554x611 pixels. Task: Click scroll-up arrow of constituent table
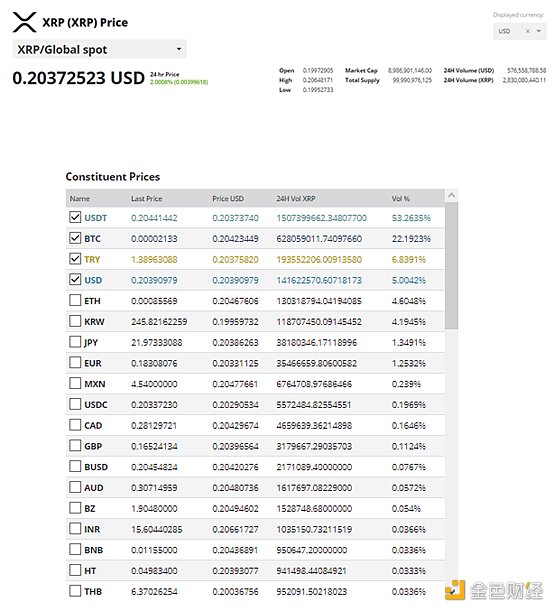452,195
